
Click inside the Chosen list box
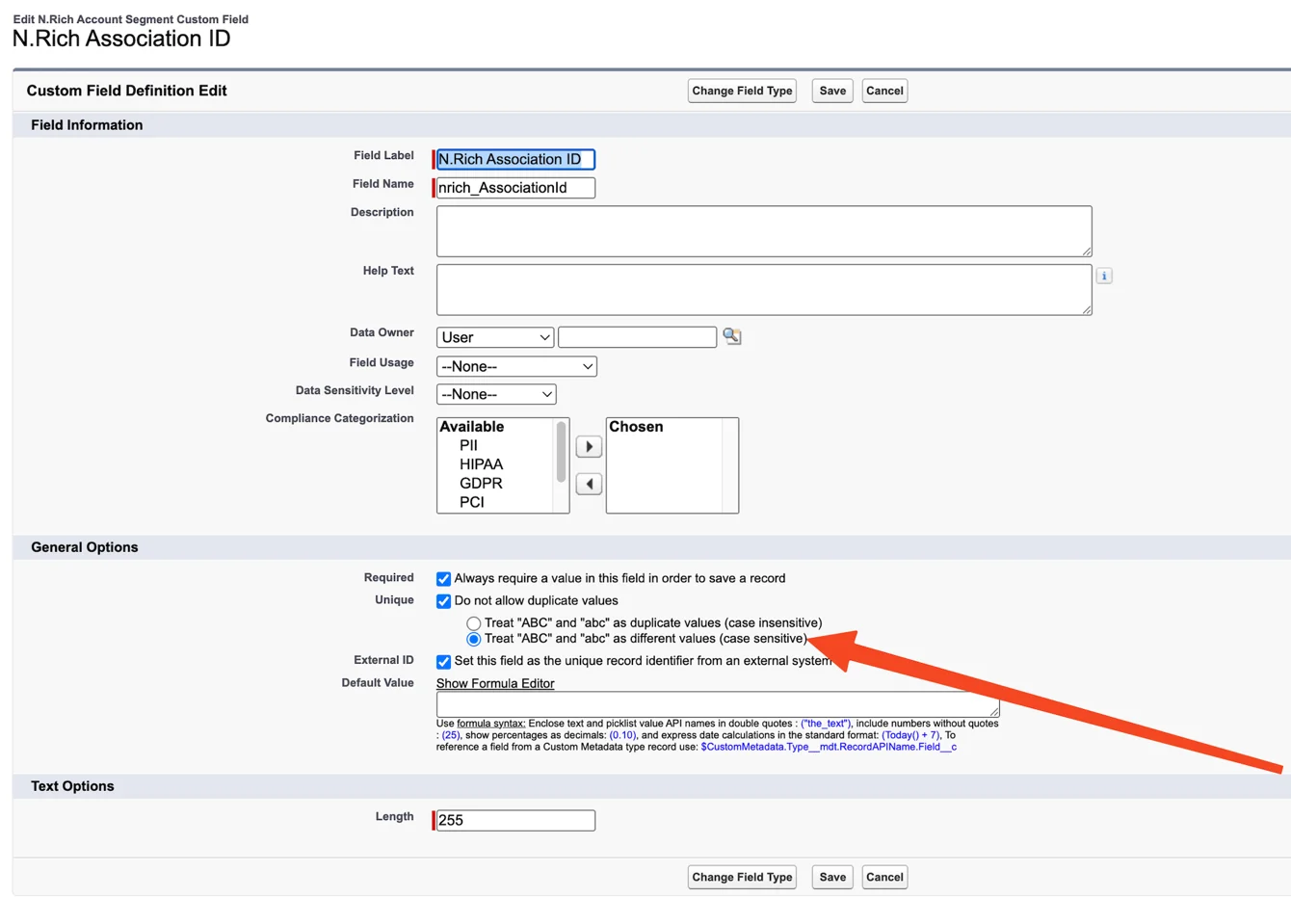pos(672,465)
